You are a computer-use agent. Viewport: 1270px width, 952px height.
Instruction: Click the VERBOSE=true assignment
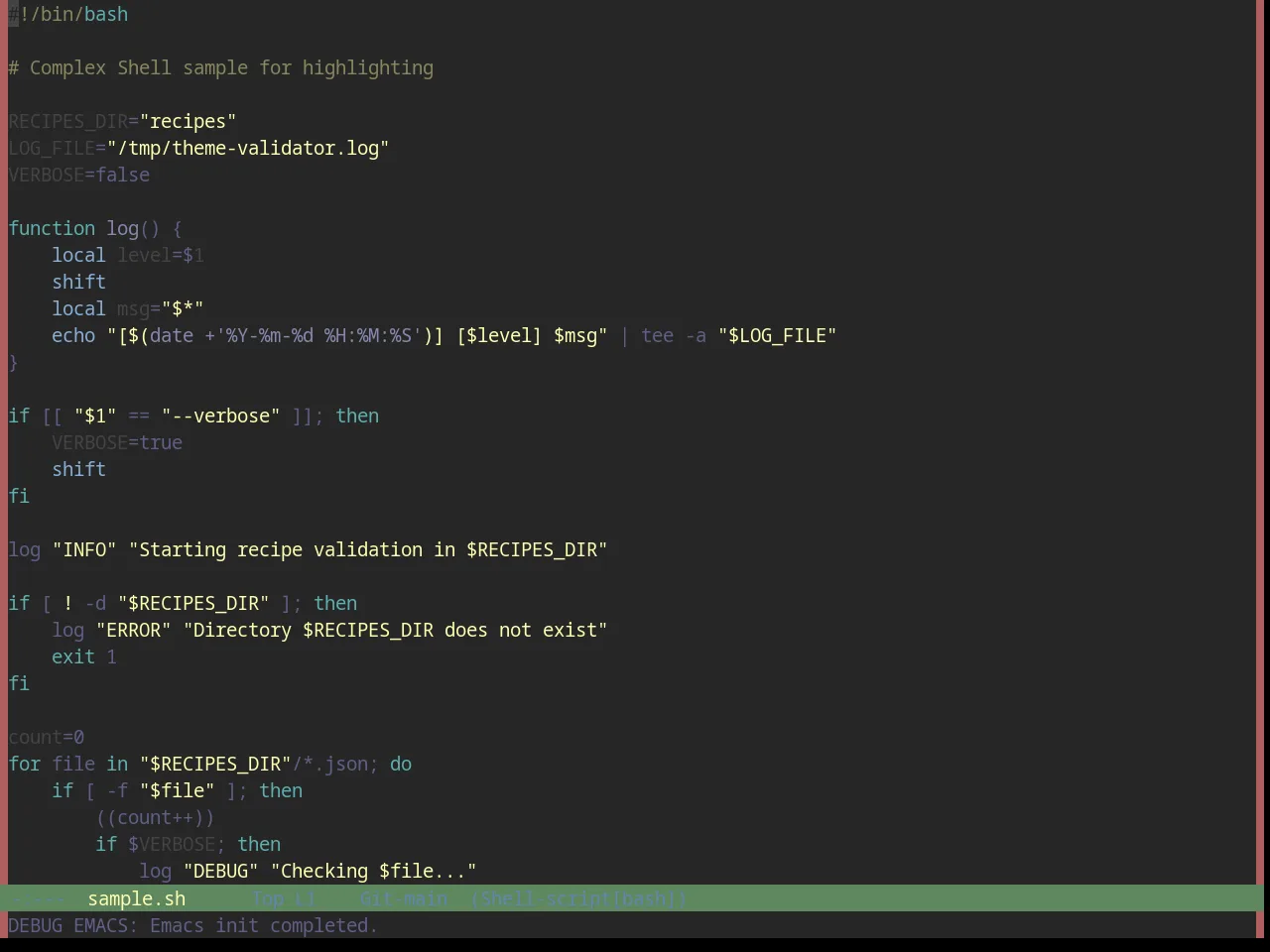pyautogui.click(x=117, y=443)
